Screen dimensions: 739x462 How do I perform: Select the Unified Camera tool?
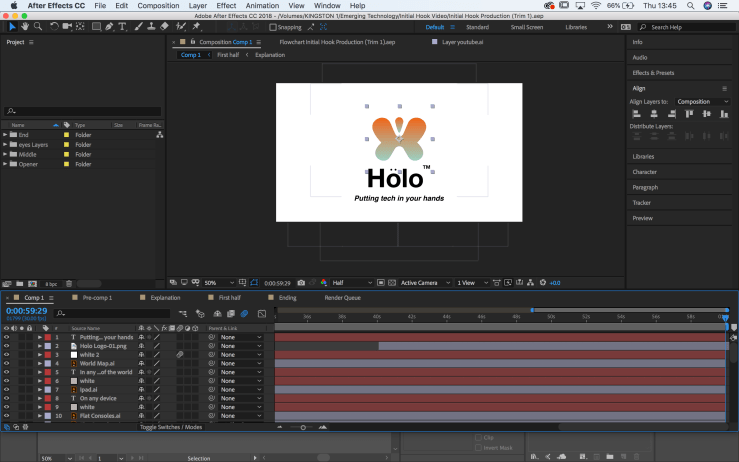pyautogui.click(x=67, y=26)
